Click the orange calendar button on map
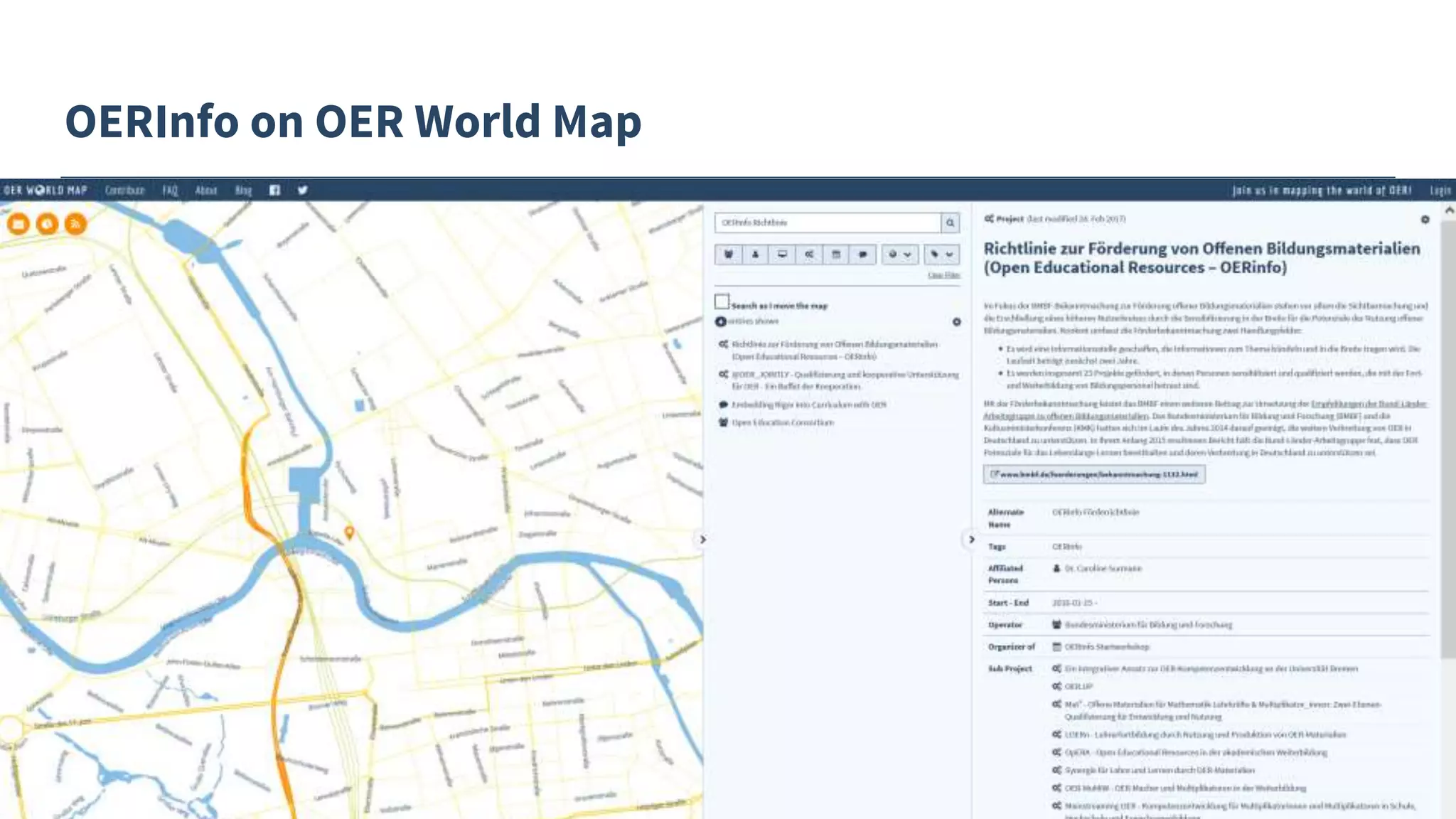Image resolution: width=1456 pixels, height=819 pixels. tap(18, 224)
